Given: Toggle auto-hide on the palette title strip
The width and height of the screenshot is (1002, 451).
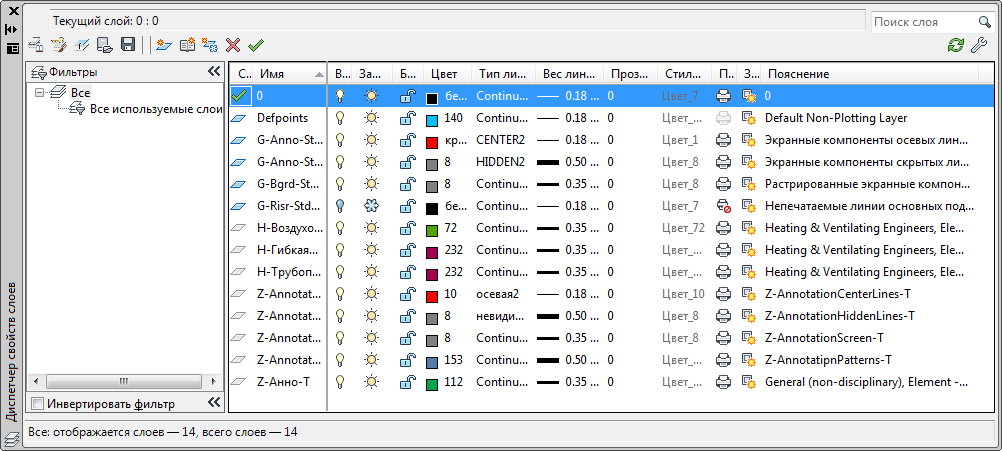Looking at the screenshot, I should 12,29.
